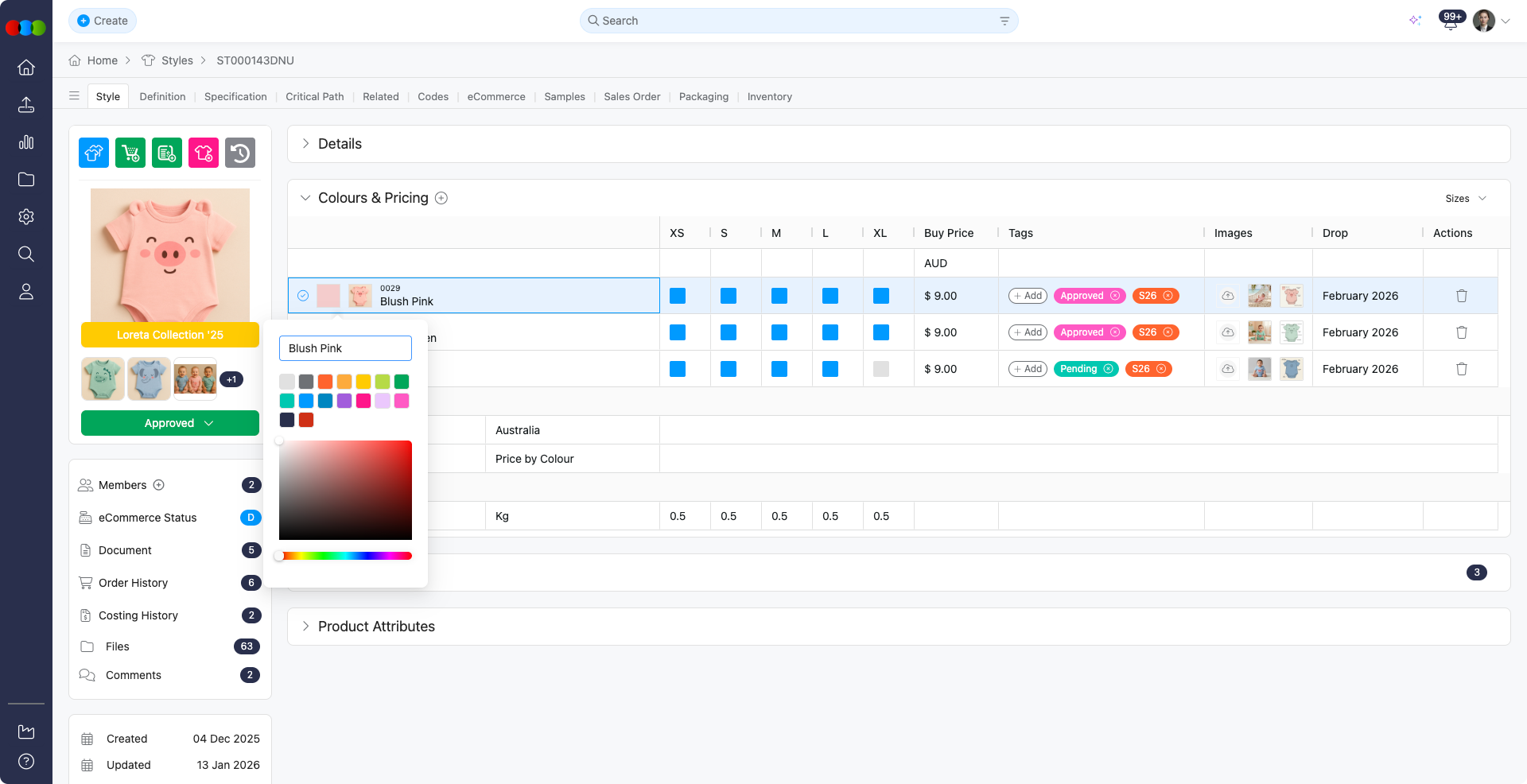This screenshot has height=784, width=1527.
Task: Click the cloud upload icon for Blush Pink
Action: pos(1227,295)
